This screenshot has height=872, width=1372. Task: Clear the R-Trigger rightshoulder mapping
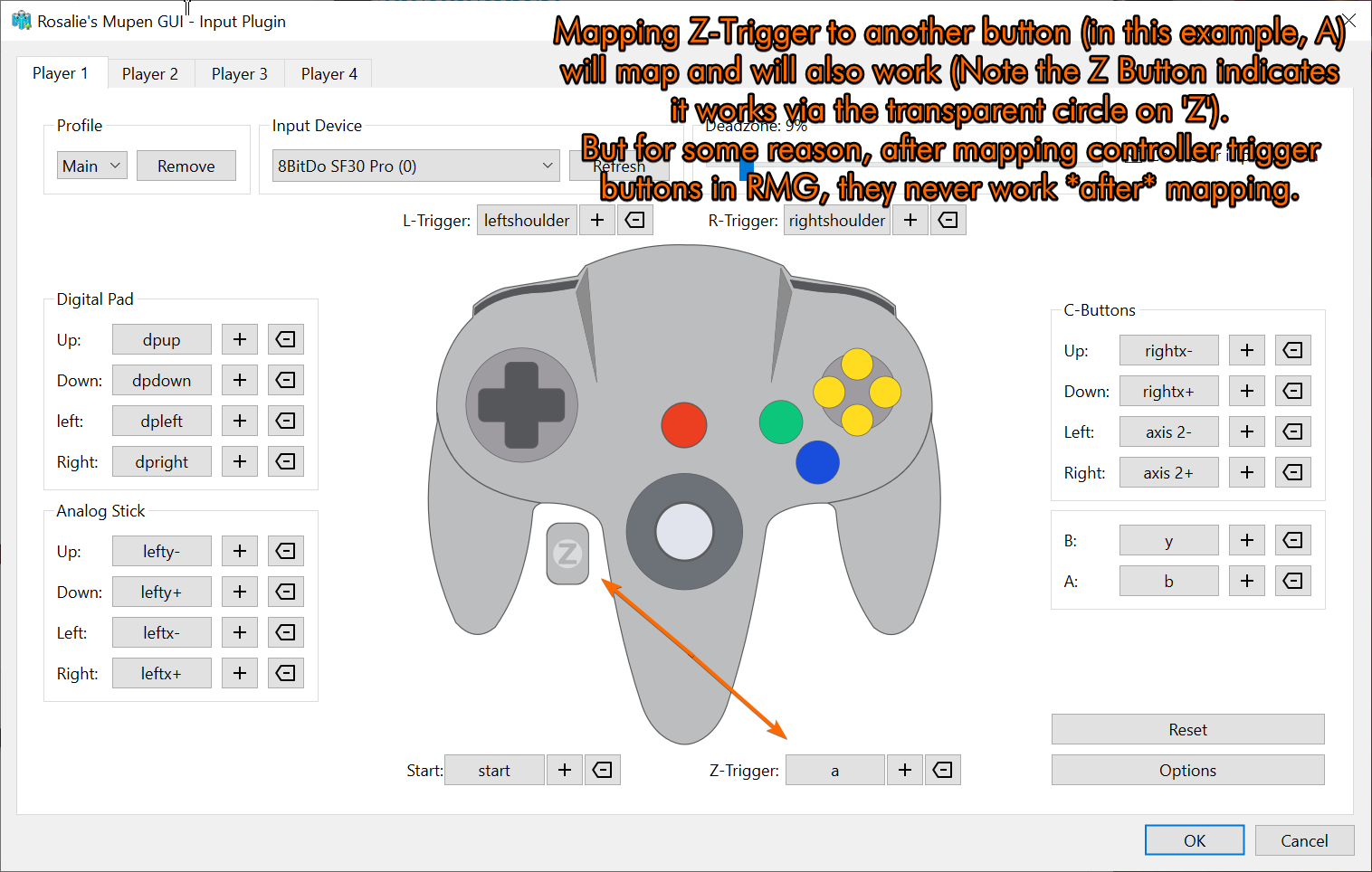948,219
